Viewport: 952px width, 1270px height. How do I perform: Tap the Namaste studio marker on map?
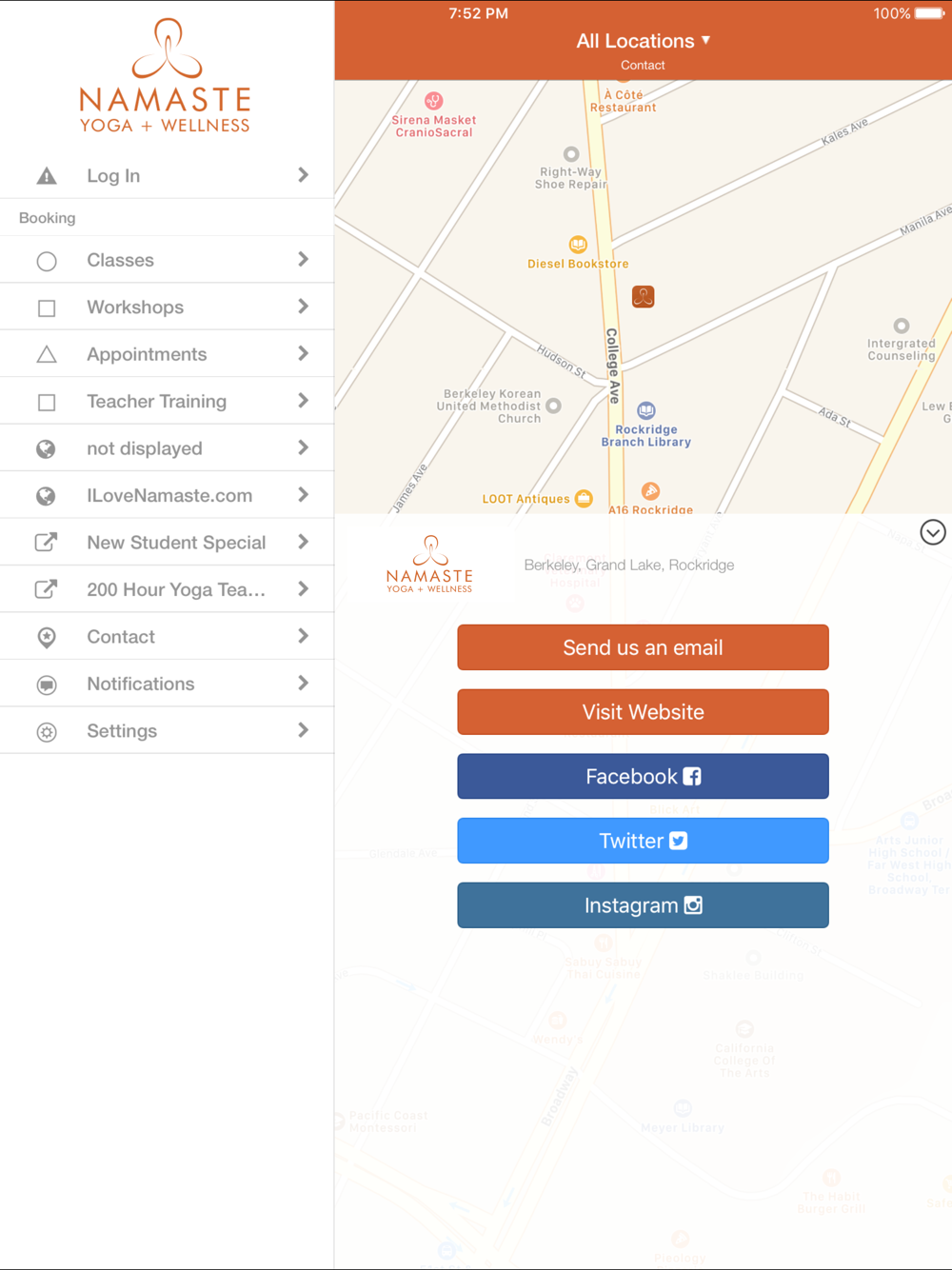pos(644,297)
